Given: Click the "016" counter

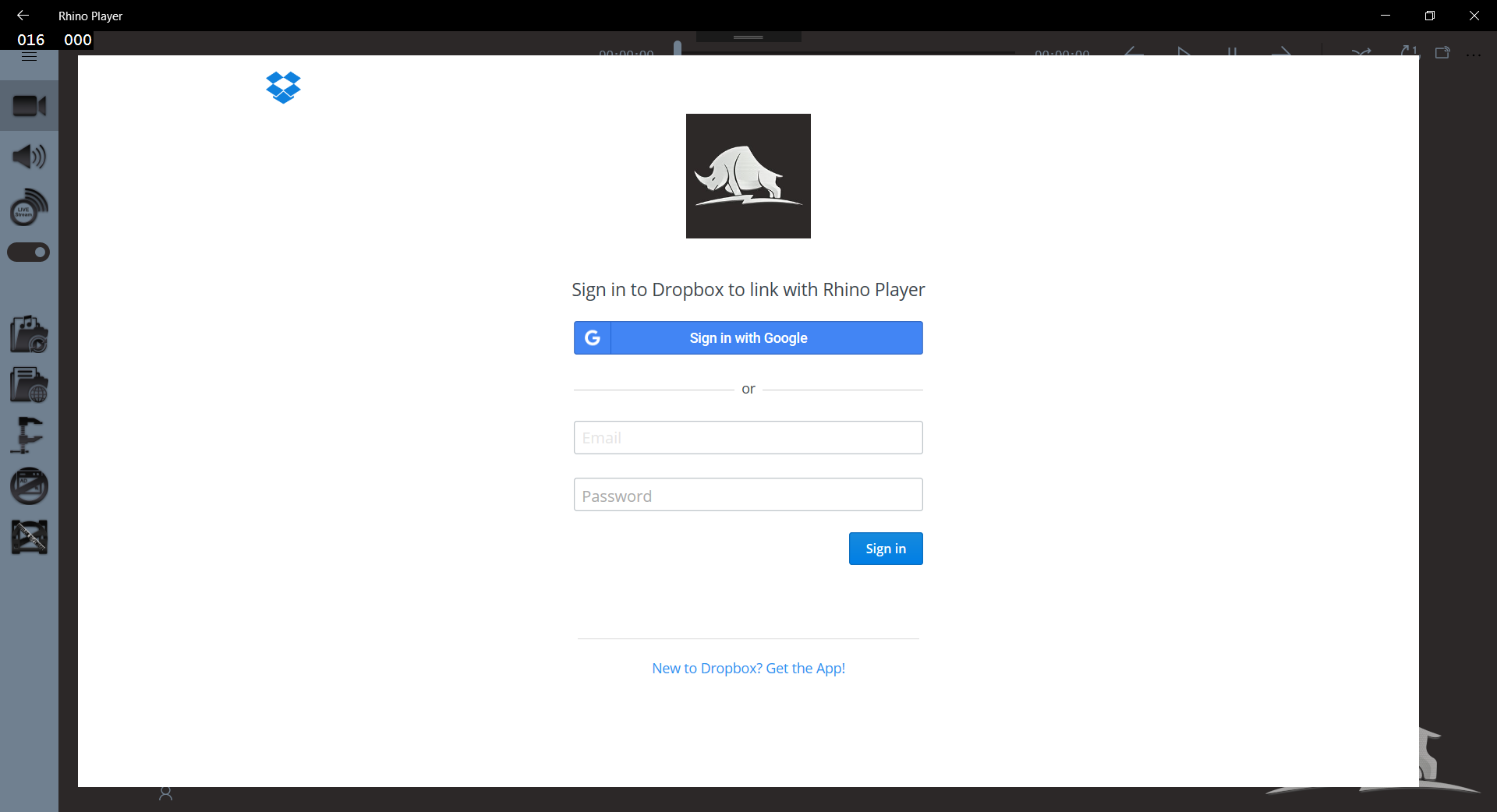Looking at the screenshot, I should [31, 40].
